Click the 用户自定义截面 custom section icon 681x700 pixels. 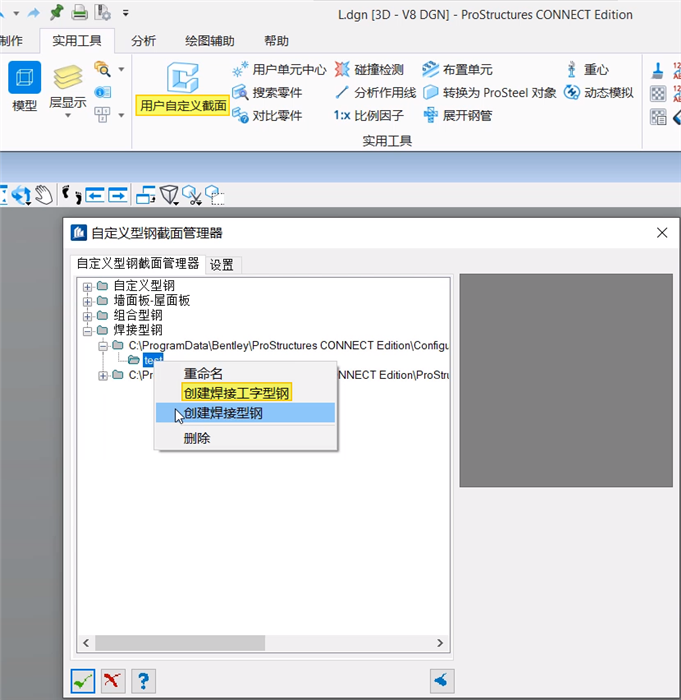[182, 88]
